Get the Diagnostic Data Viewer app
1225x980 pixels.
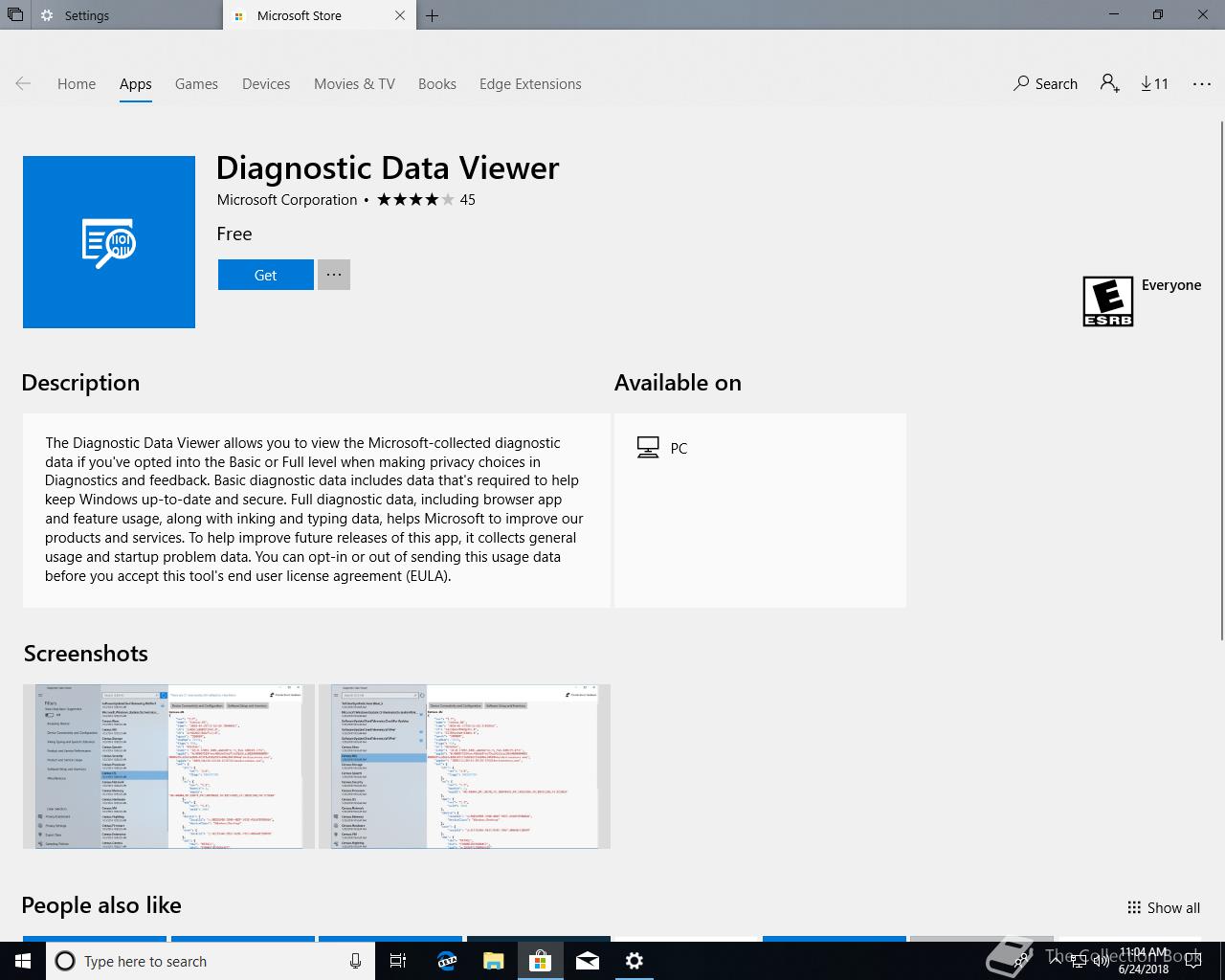pyautogui.click(x=266, y=275)
